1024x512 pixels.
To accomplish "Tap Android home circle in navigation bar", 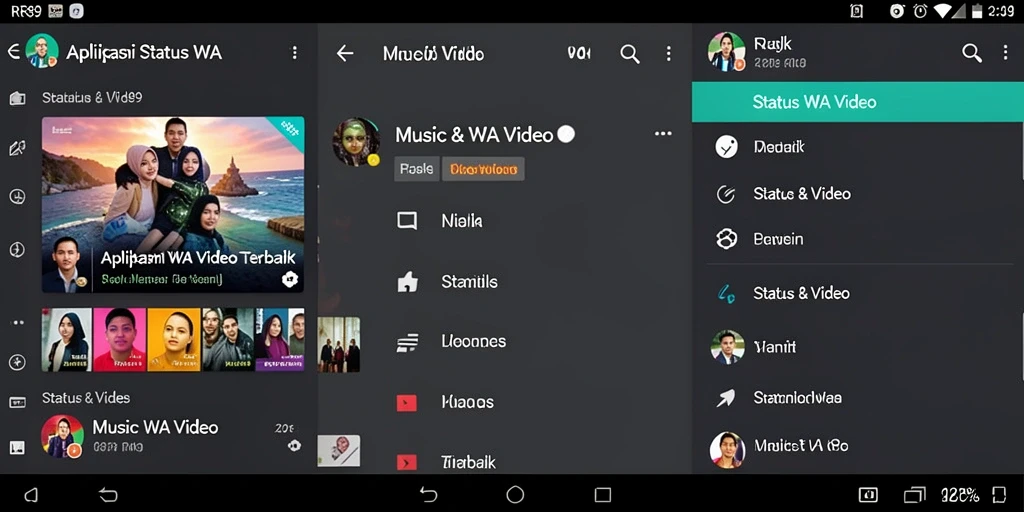I will (515, 494).
